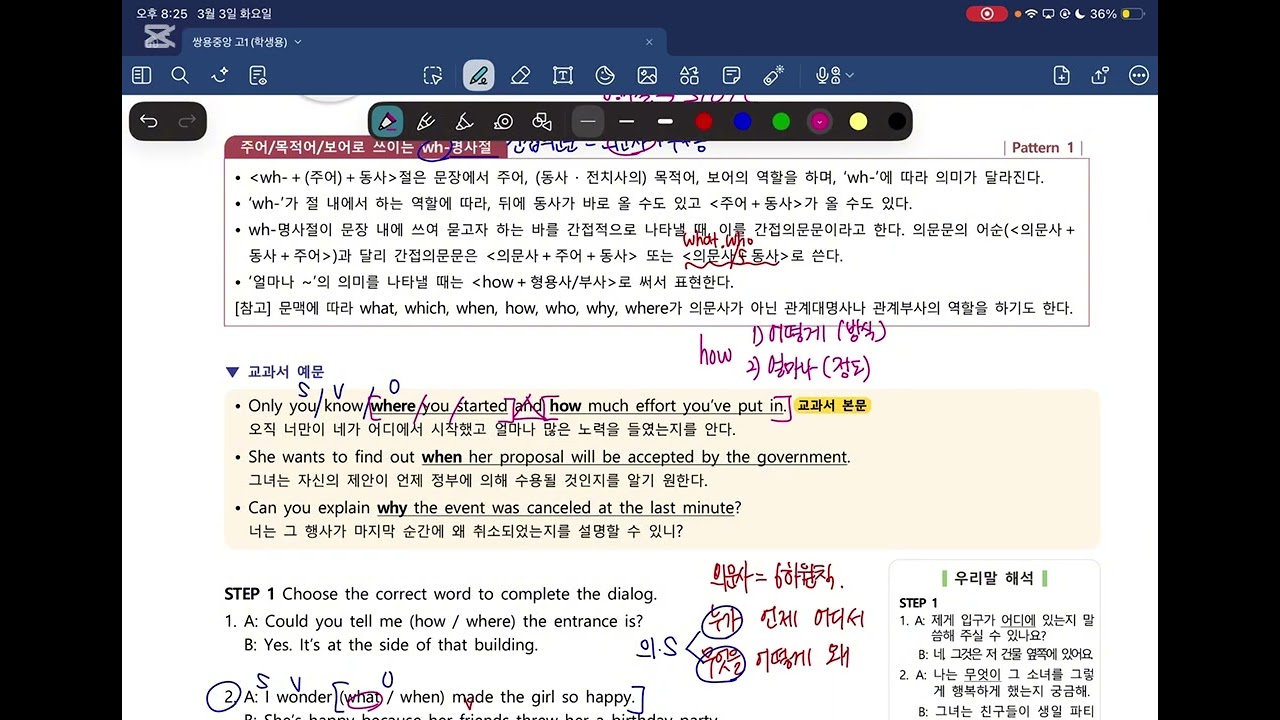Pick the green pen color
The width and height of the screenshot is (1280, 720).
click(x=781, y=122)
